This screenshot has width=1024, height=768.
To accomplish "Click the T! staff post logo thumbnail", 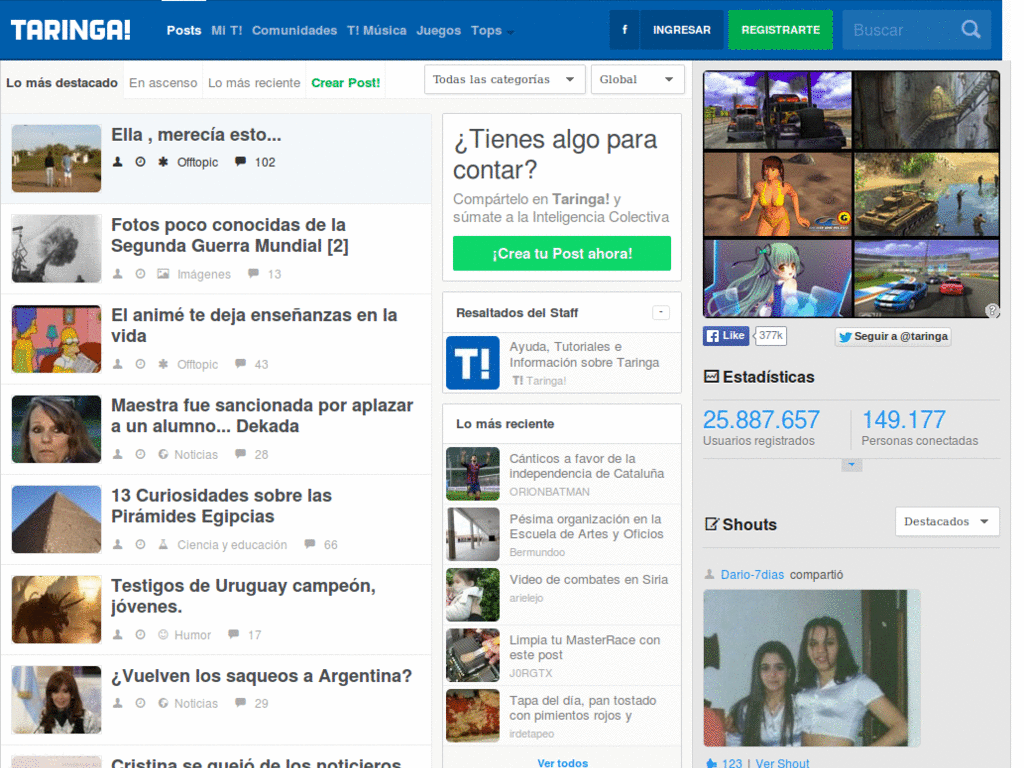I will tap(473, 362).
